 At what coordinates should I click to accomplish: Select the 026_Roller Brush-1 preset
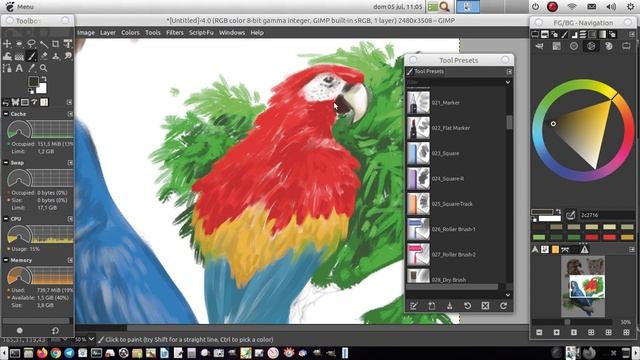click(456, 229)
